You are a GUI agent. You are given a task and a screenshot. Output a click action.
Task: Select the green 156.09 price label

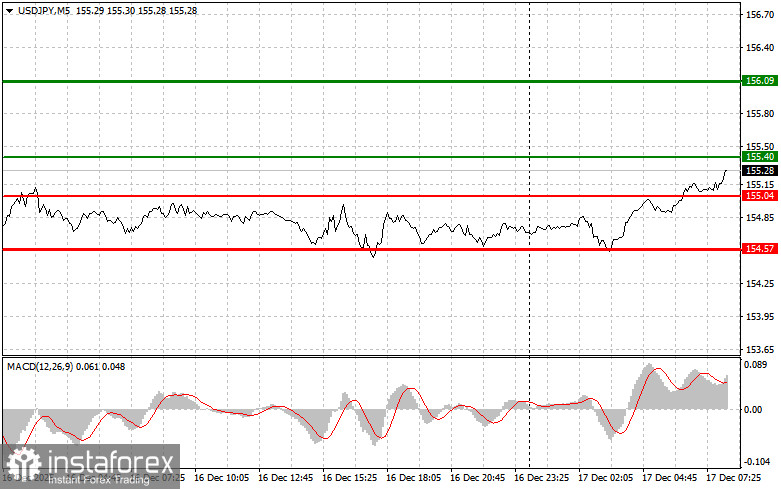click(x=760, y=81)
